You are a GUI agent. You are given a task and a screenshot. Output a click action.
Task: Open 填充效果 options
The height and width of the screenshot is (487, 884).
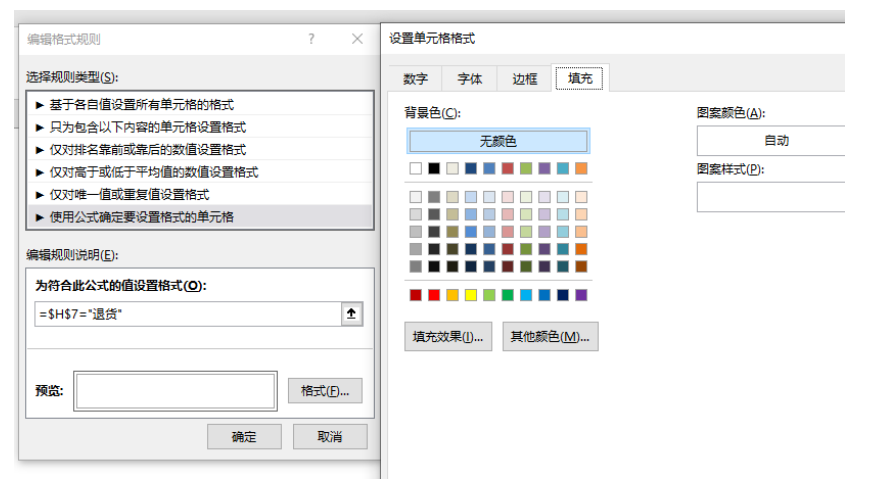click(x=448, y=337)
